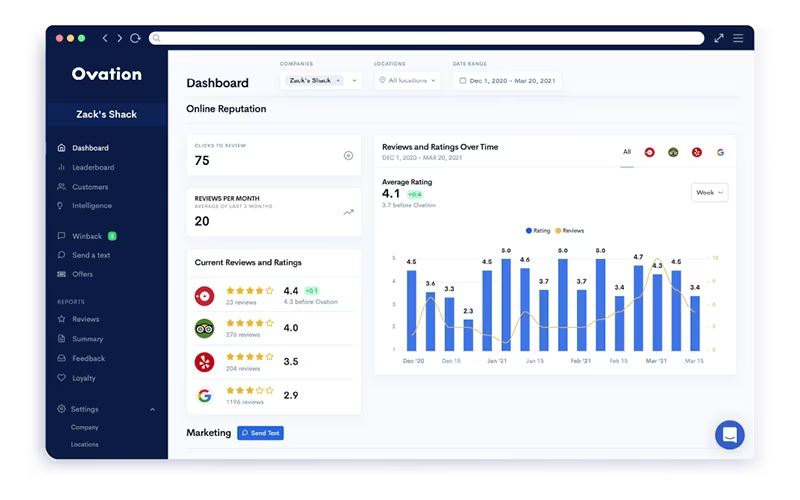The height and width of the screenshot is (500, 800).
Task: Toggle the Rating legend series
Action: [538, 231]
